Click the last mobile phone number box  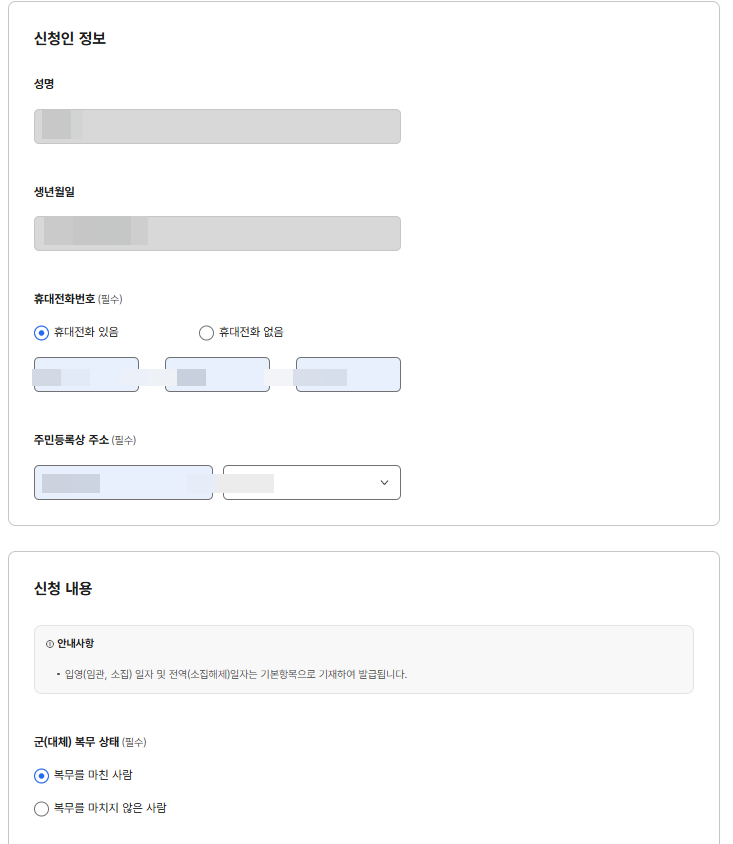[348, 374]
